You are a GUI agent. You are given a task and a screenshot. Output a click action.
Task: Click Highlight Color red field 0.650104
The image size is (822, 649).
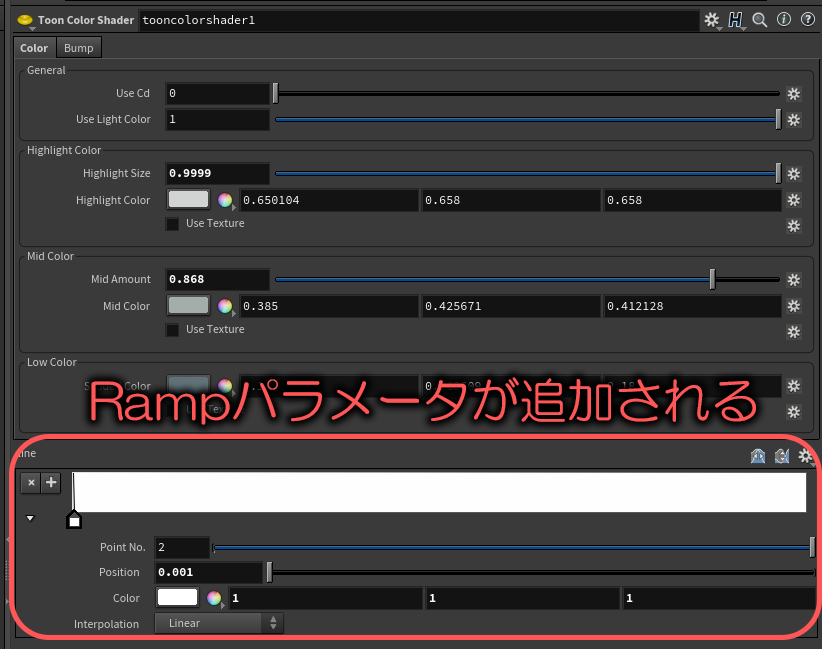pyautogui.click(x=329, y=200)
